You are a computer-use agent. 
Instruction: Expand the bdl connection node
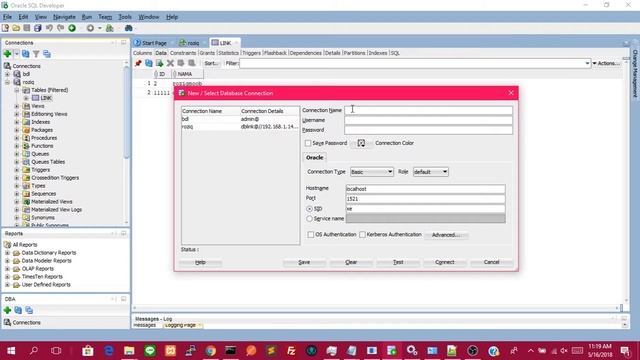[x=7, y=74]
